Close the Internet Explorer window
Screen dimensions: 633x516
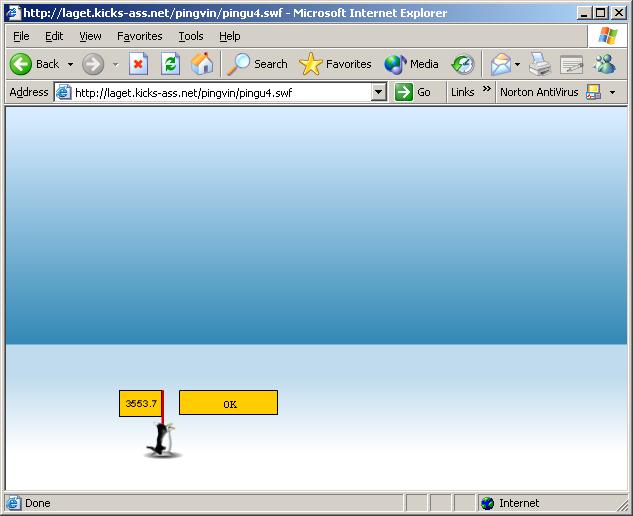tap(619, 13)
